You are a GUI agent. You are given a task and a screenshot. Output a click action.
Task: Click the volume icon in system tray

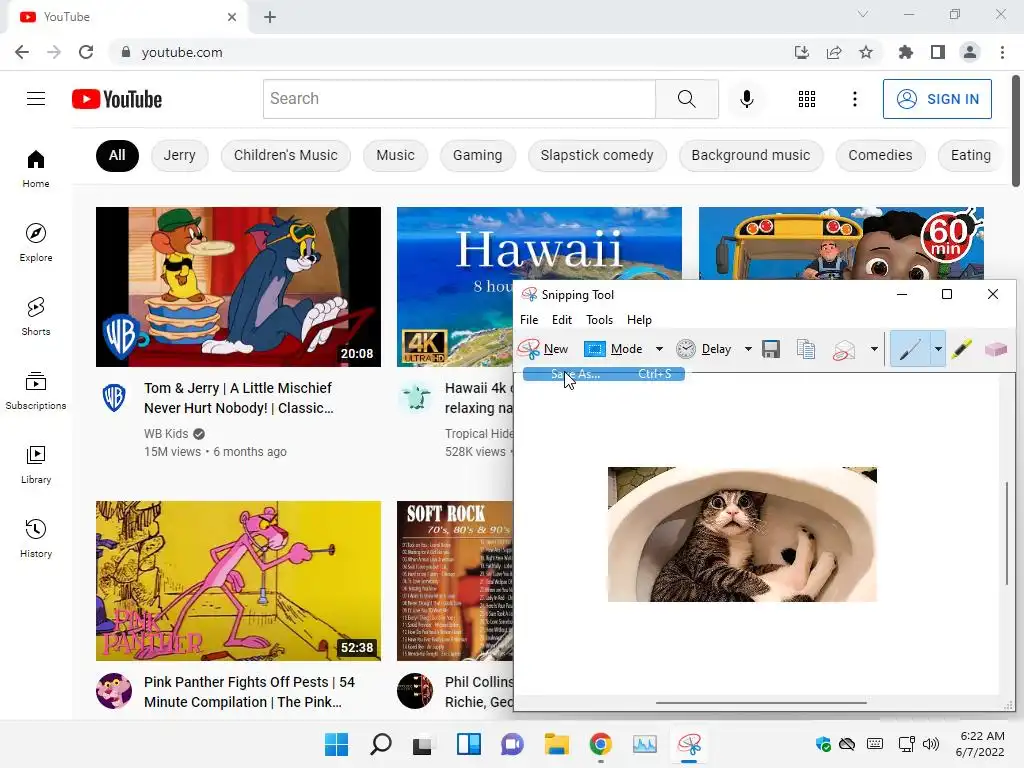tap(931, 744)
